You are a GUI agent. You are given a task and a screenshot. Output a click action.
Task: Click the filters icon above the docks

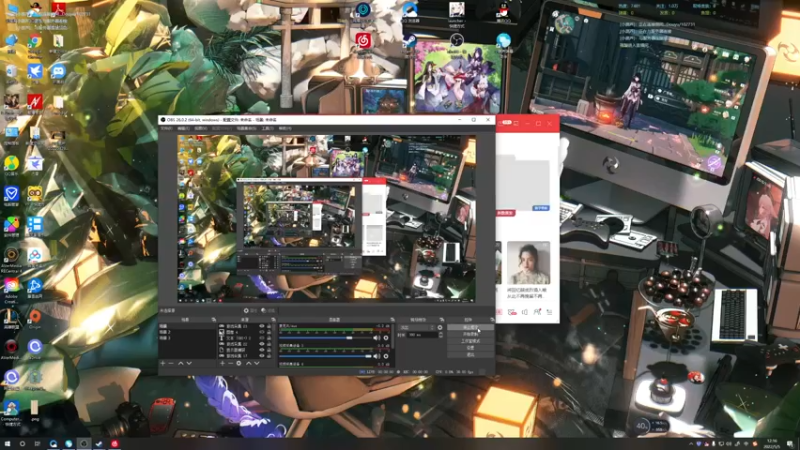[264, 310]
